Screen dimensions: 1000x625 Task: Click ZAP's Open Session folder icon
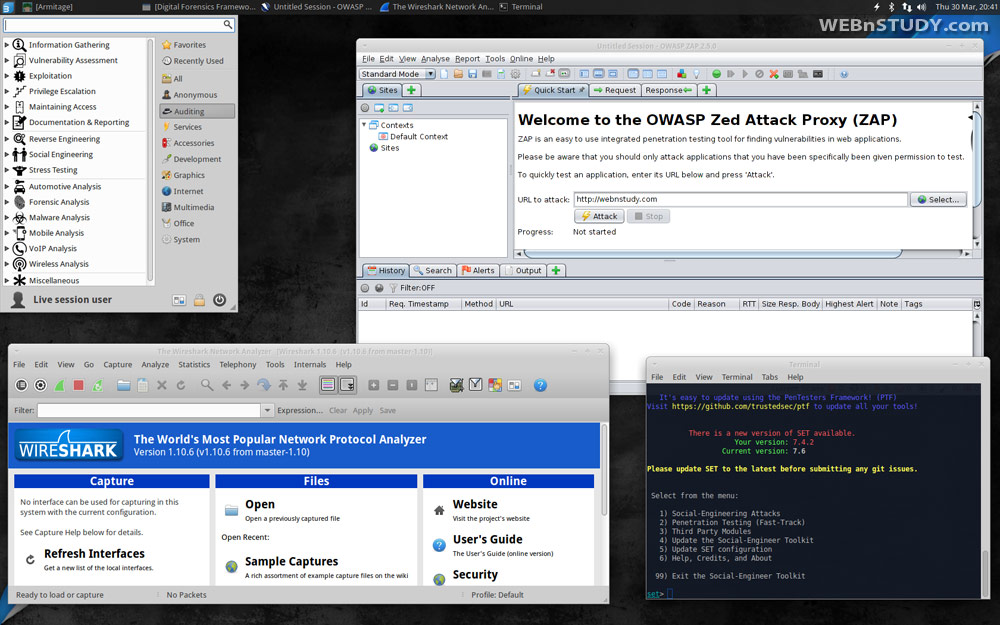point(458,74)
